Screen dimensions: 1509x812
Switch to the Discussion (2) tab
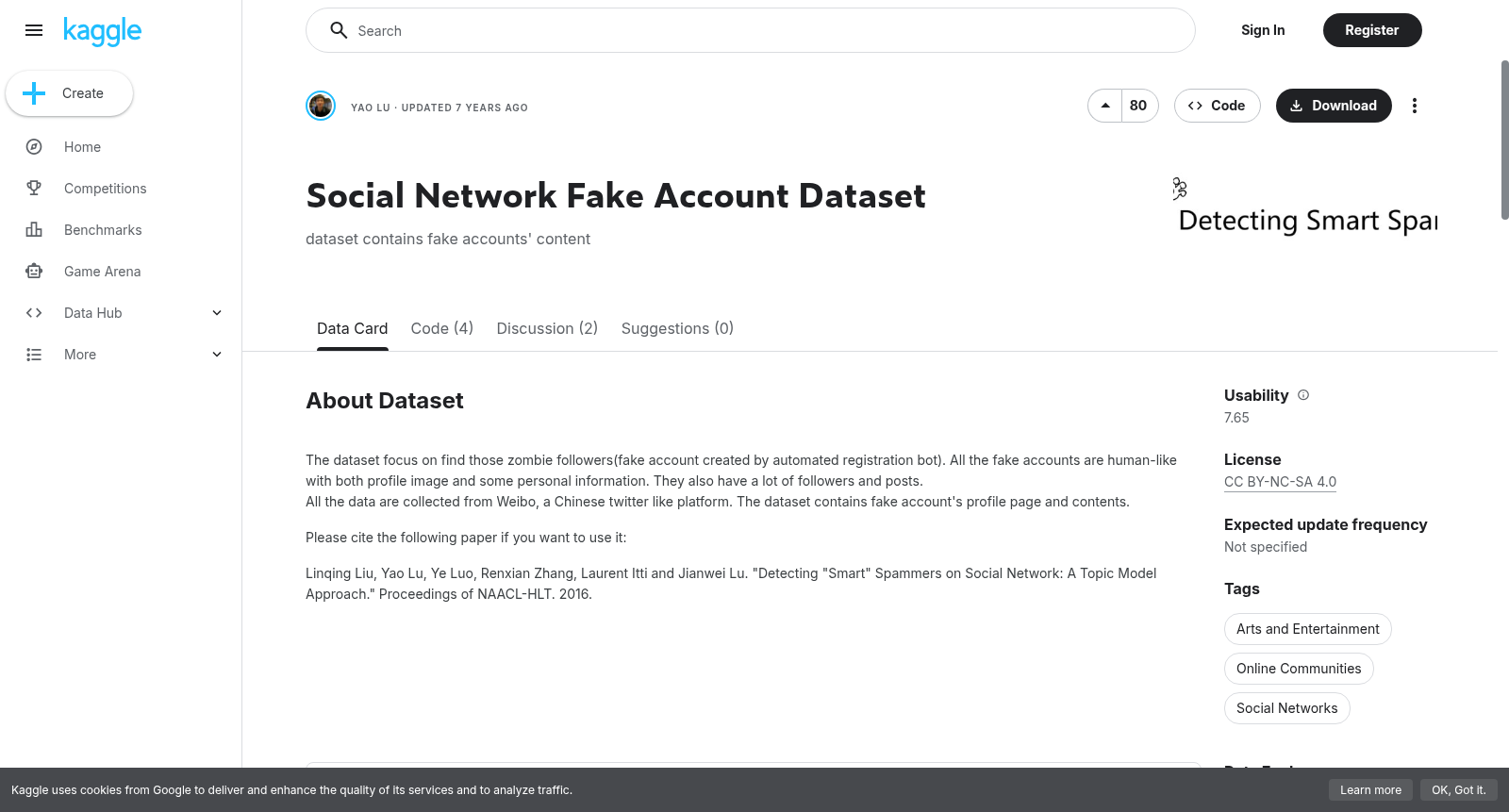547,328
